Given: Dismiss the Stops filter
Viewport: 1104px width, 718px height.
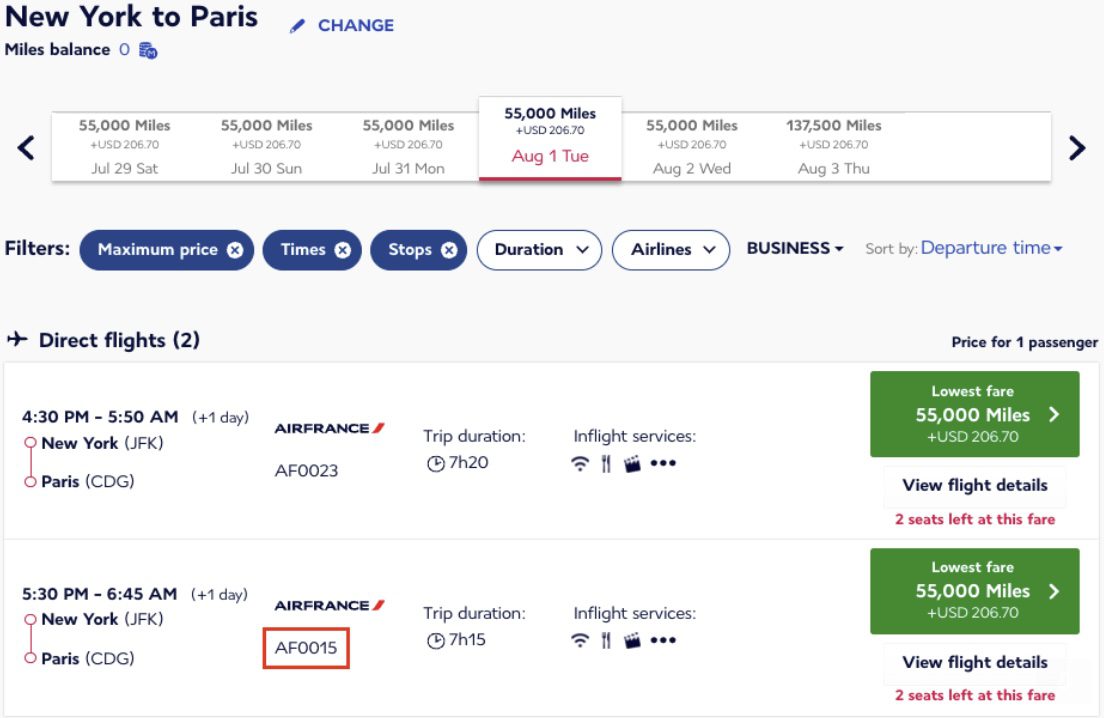Looking at the screenshot, I should pyautogui.click(x=447, y=250).
